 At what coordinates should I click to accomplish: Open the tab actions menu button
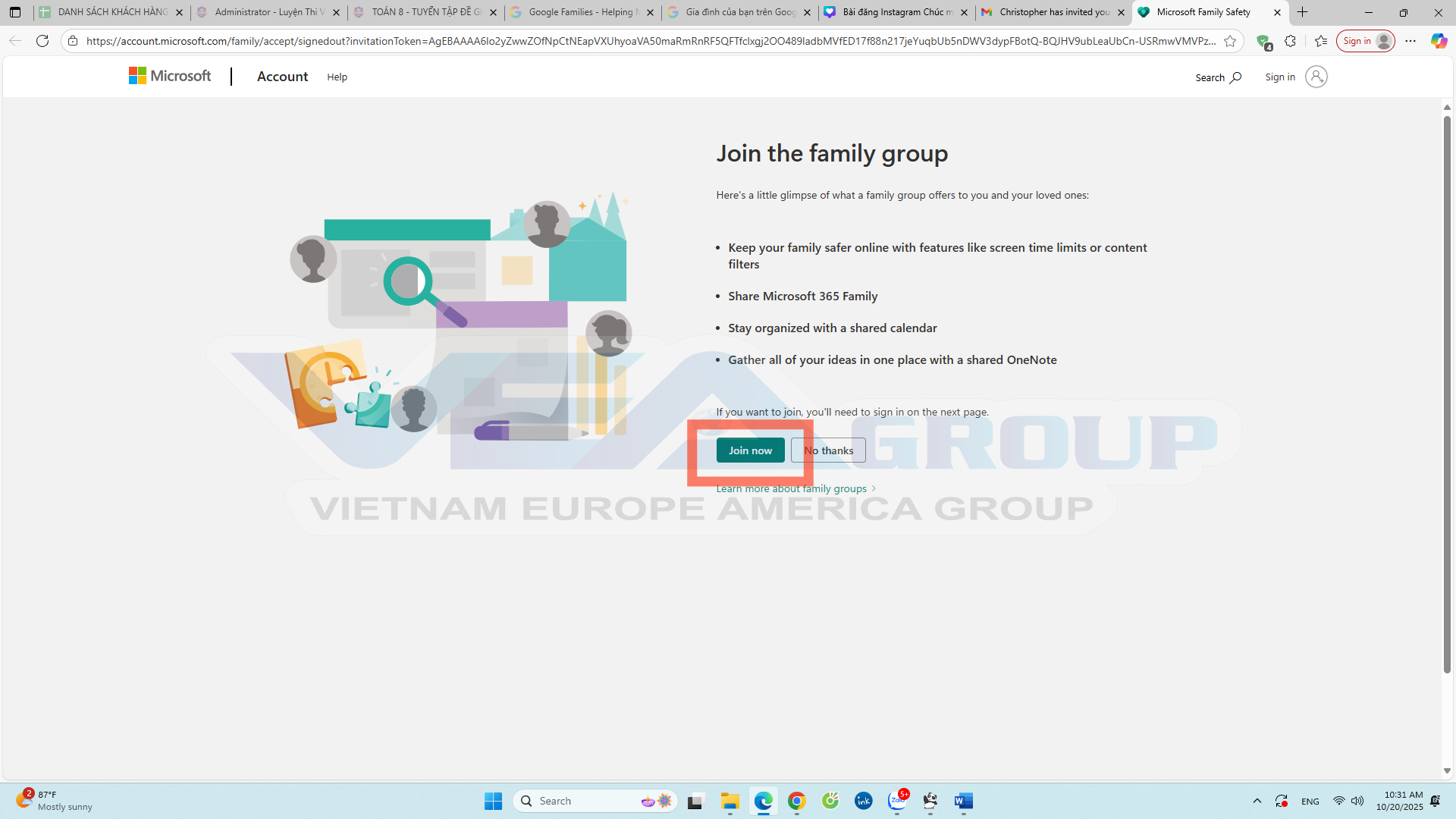15,12
